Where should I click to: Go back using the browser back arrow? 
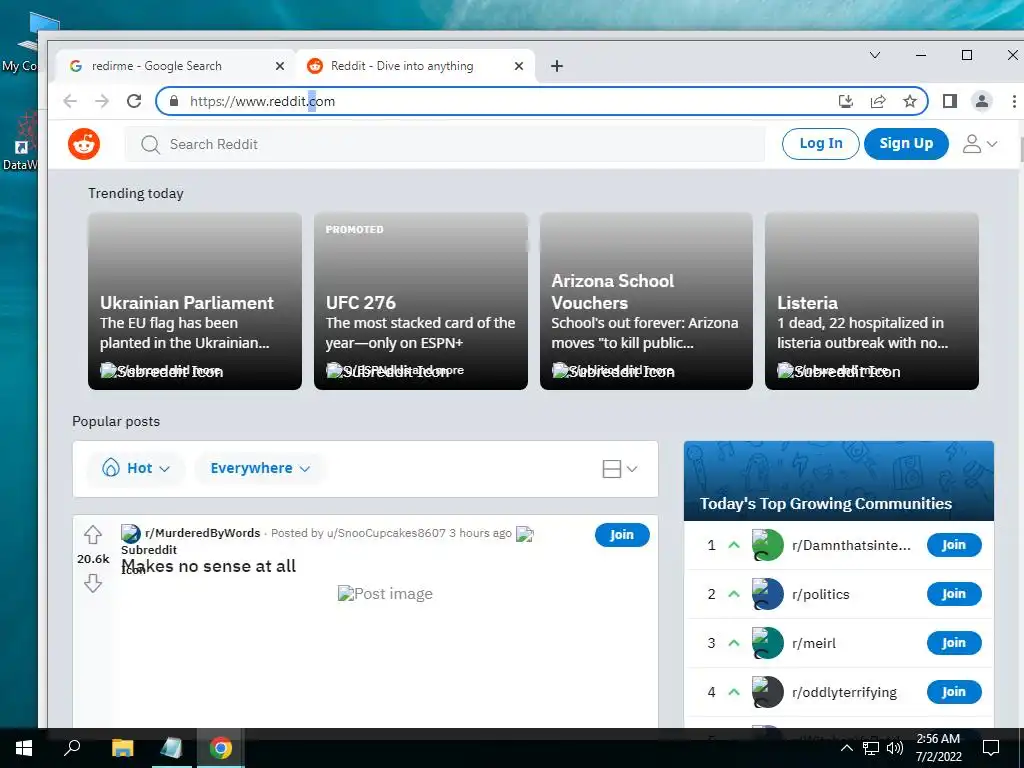[70, 101]
